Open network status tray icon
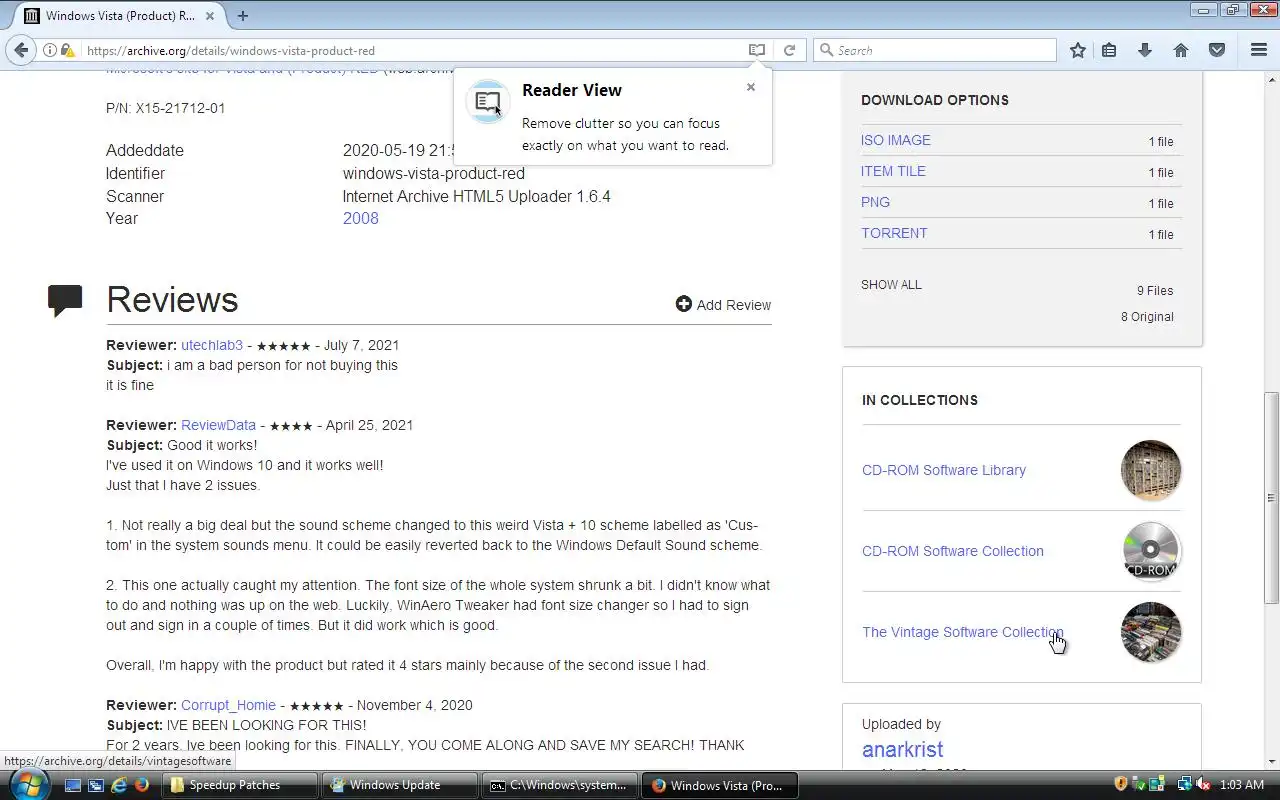This screenshot has width=1280, height=800. [x=1184, y=785]
